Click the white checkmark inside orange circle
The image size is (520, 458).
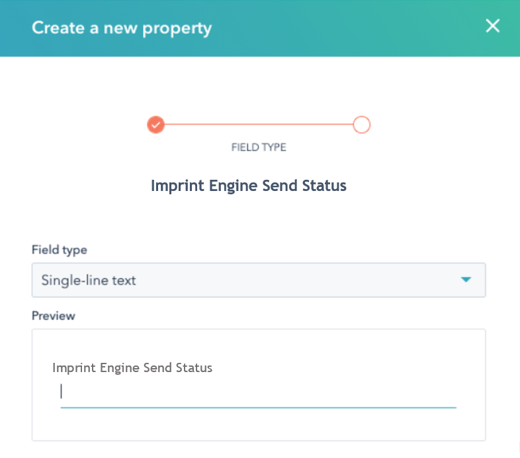pos(156,125)
